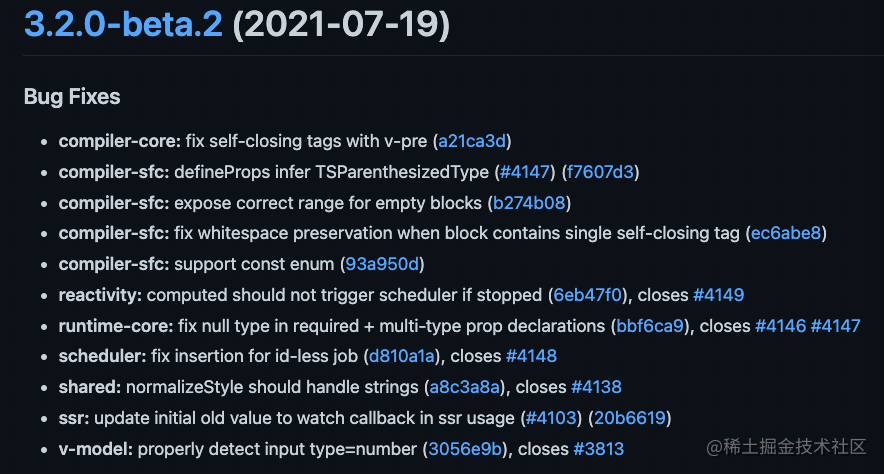Open closed issue #4149
This screenshot has height=474, width=884.
click(x=718, y=295)
